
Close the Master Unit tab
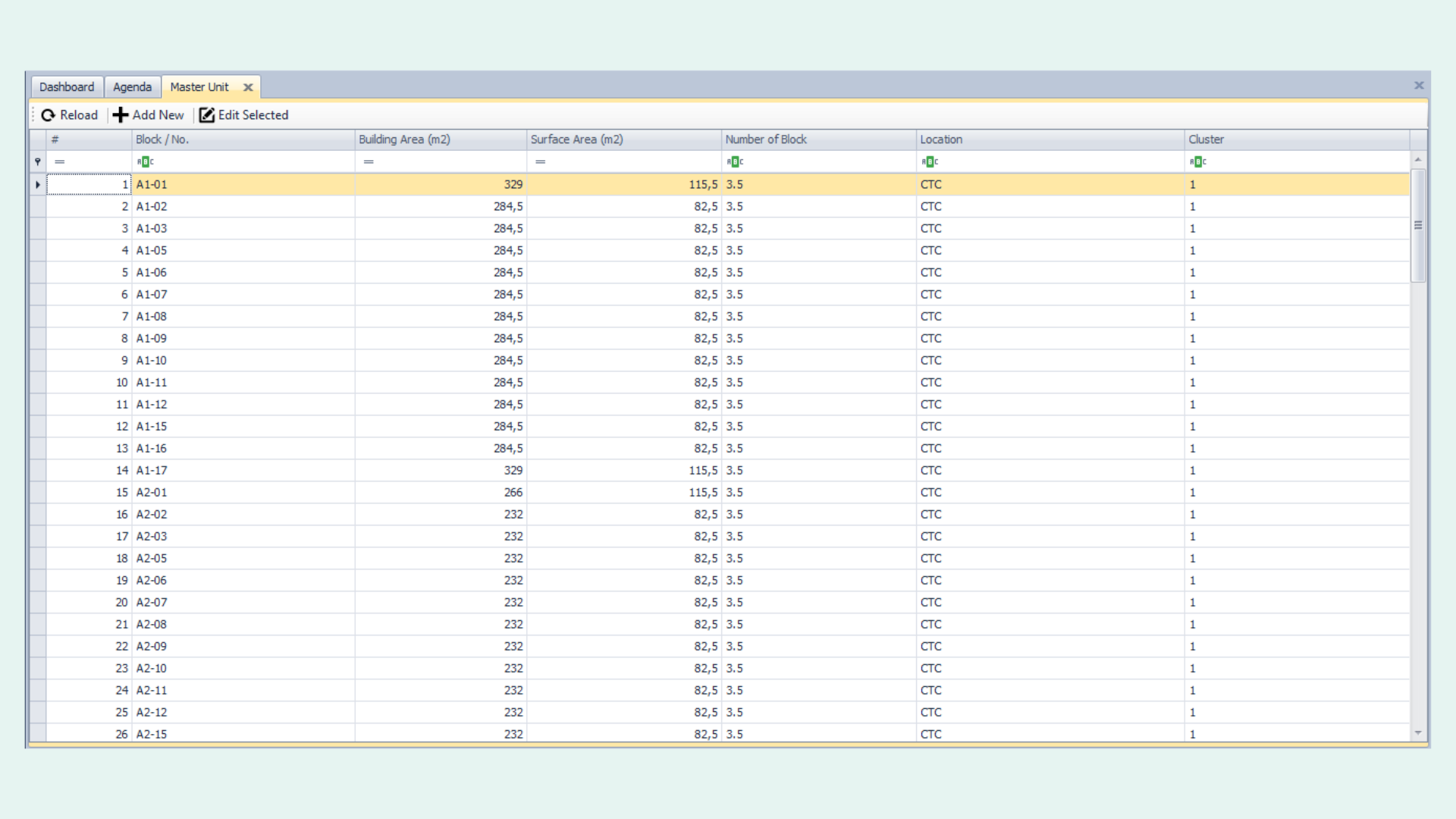[248, 87]
